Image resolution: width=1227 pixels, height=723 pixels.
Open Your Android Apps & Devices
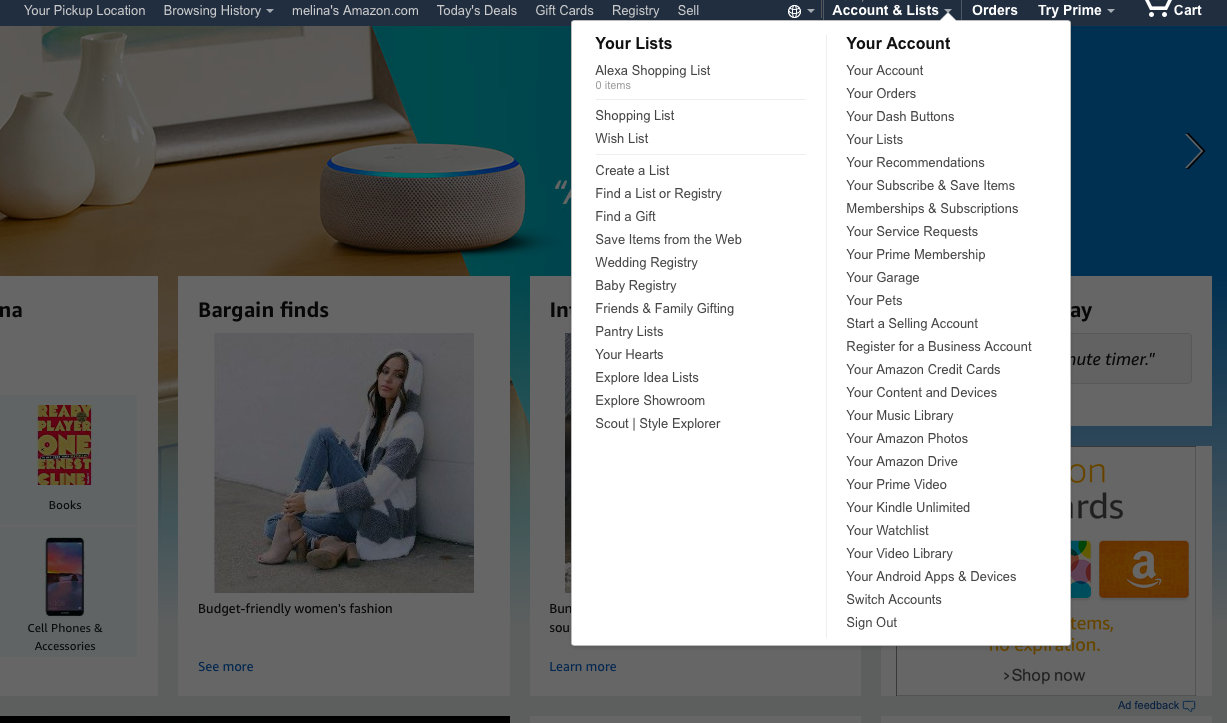[x=931, y=576]
